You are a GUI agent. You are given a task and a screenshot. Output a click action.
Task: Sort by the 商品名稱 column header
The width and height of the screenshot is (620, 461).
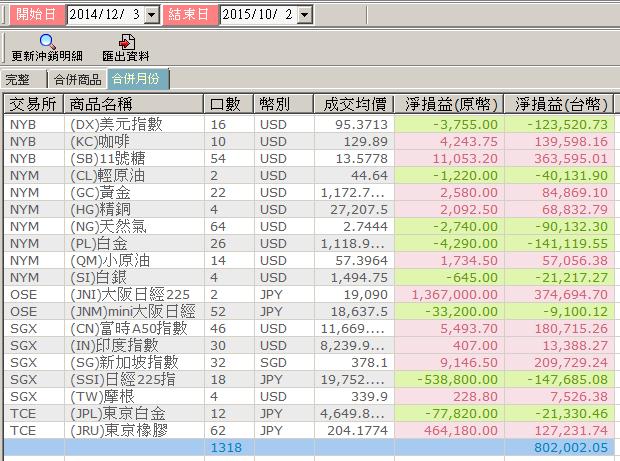coord(134,104)
